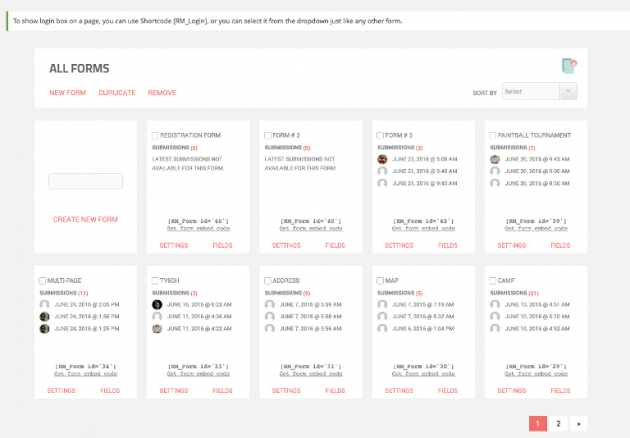The image size is (630, 438).
Task: Open Fields for Map form
Action: tap(448, 391)
